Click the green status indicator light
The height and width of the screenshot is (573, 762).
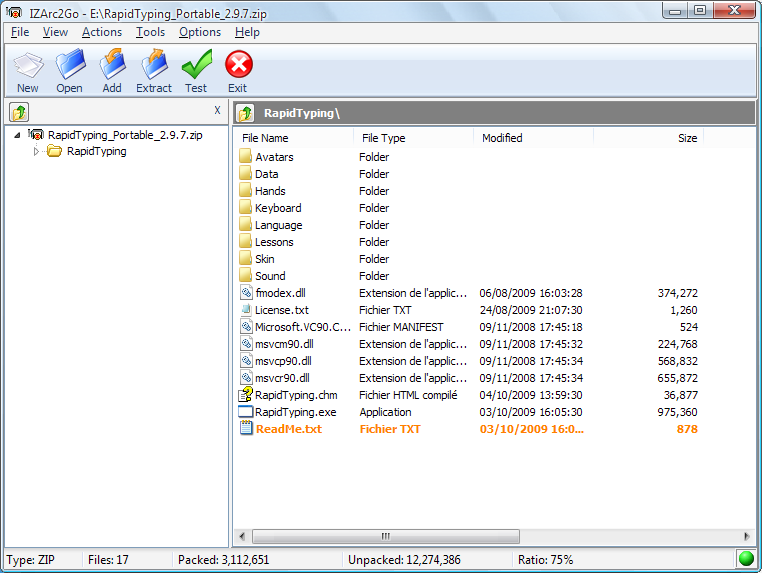click(x=745, y=559)
